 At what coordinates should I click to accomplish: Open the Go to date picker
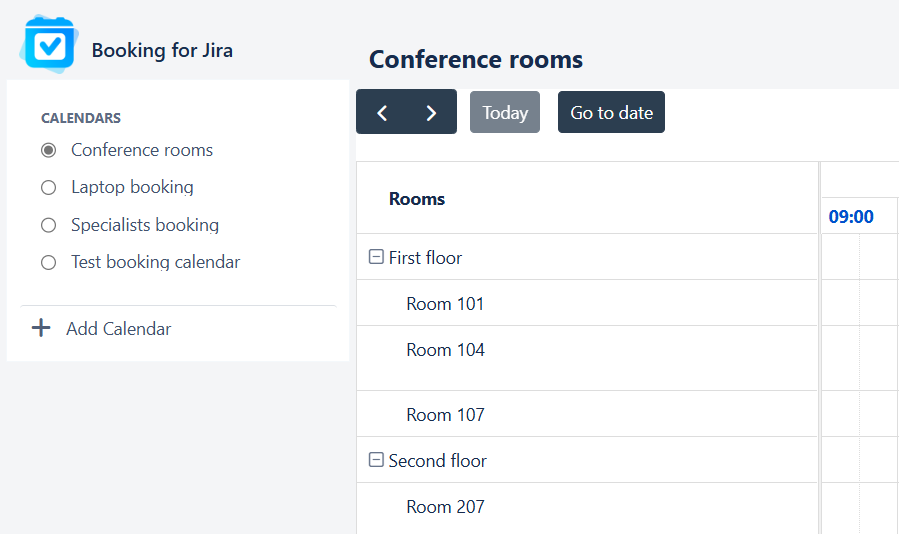click(611, 113)
